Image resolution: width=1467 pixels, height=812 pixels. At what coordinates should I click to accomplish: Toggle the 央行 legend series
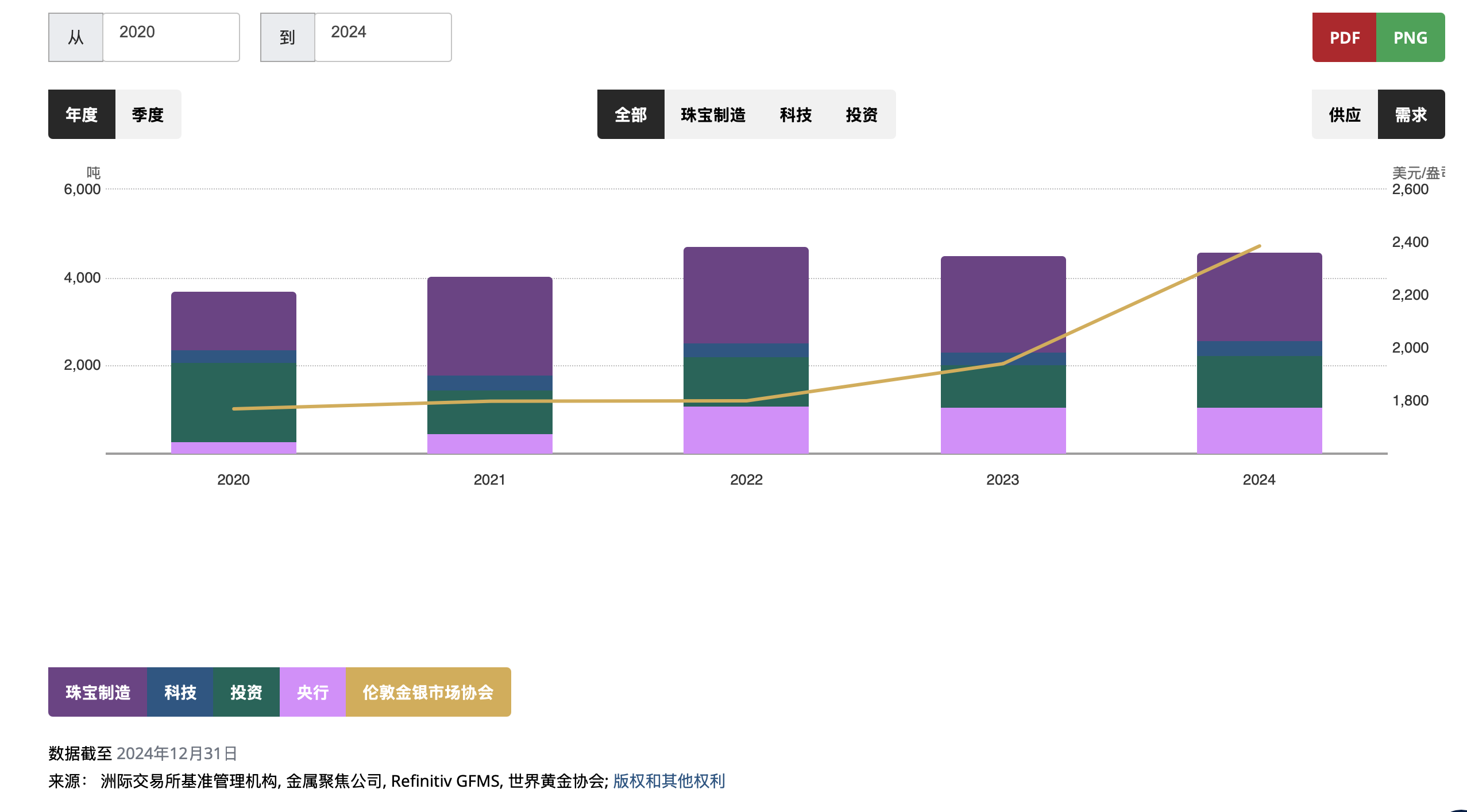tap(312, 692)
